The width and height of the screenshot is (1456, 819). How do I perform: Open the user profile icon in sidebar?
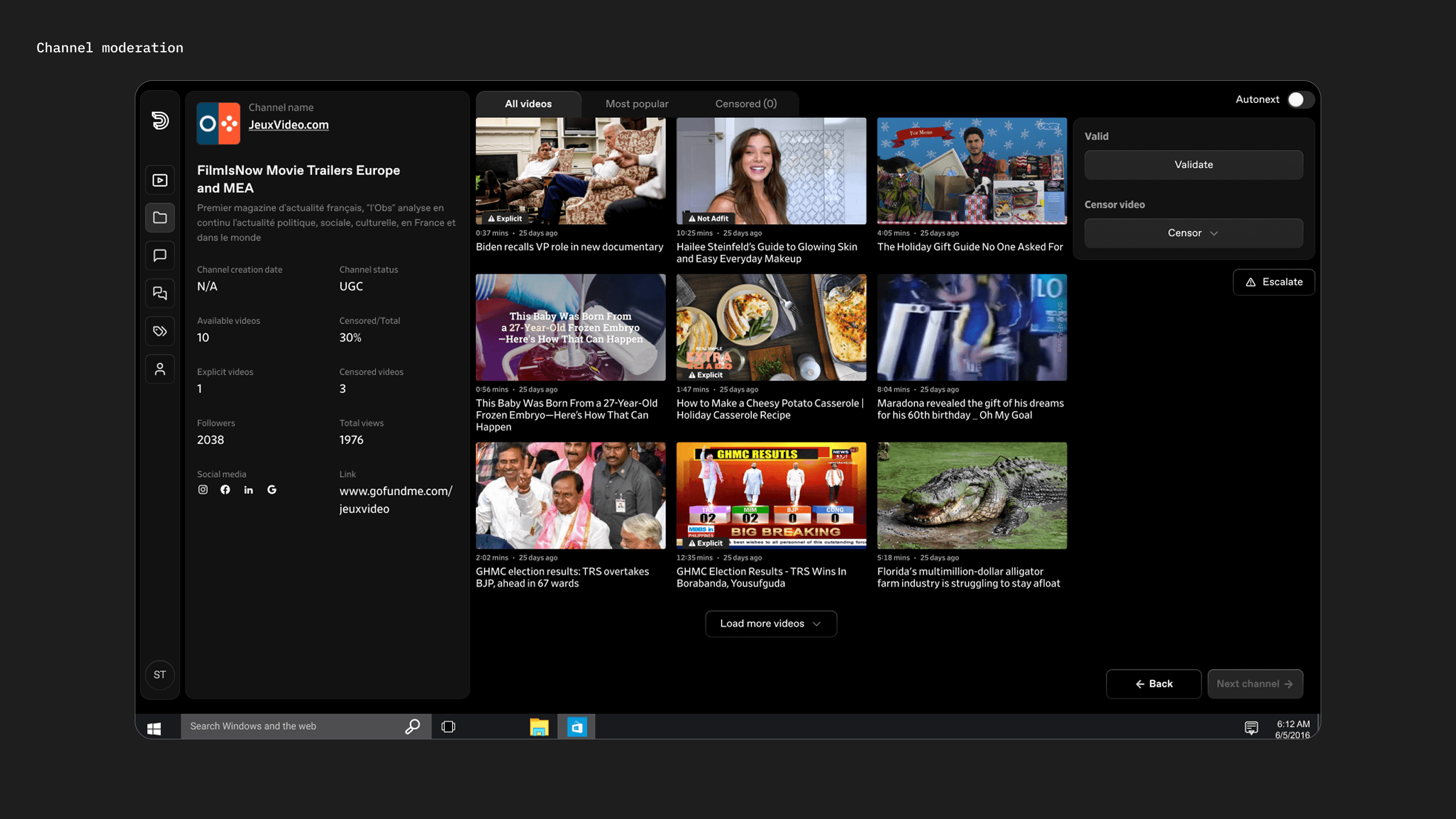click(x=160, y=369)
